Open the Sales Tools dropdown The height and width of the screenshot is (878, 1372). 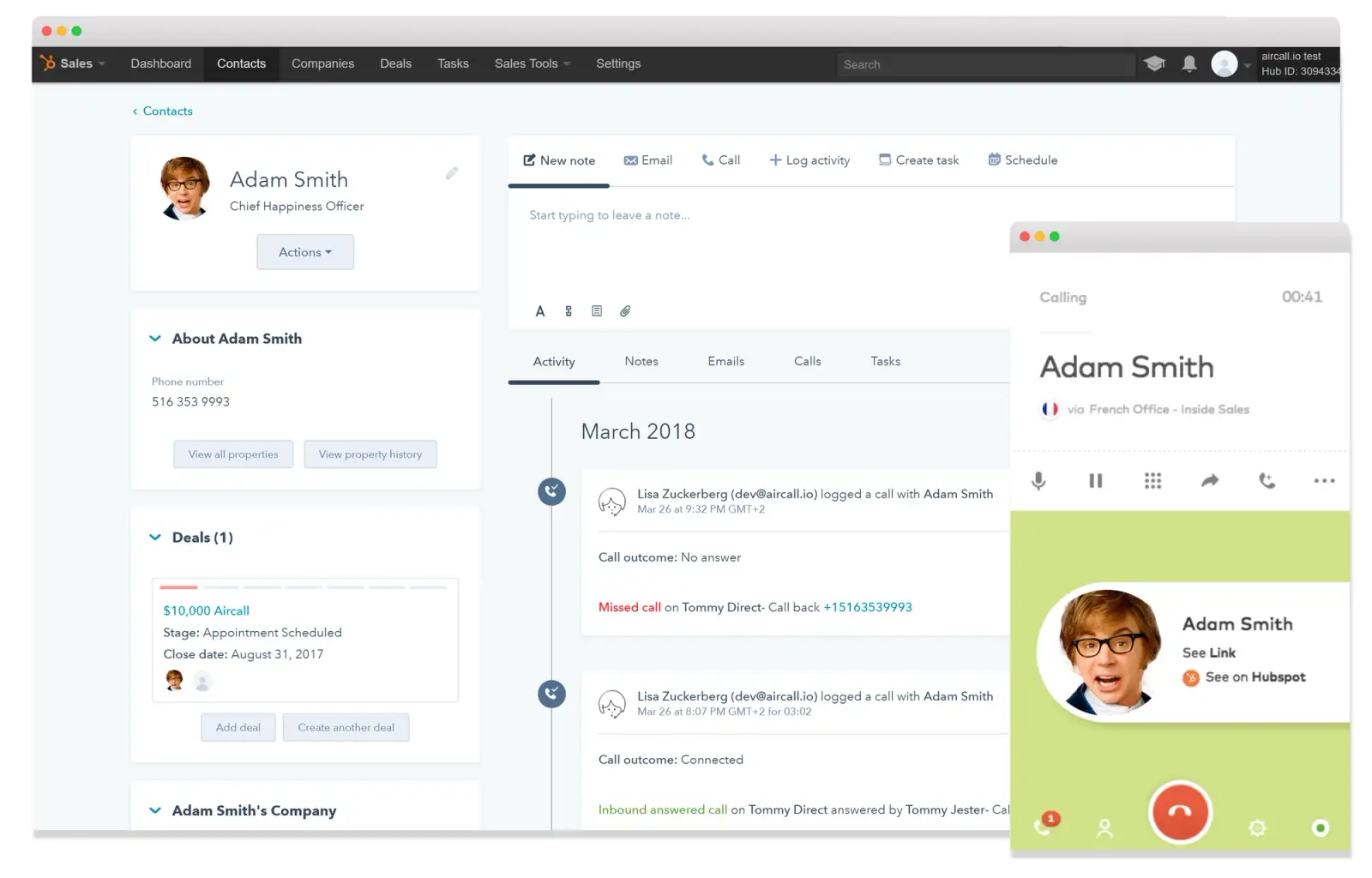click(x=532, y=63)
